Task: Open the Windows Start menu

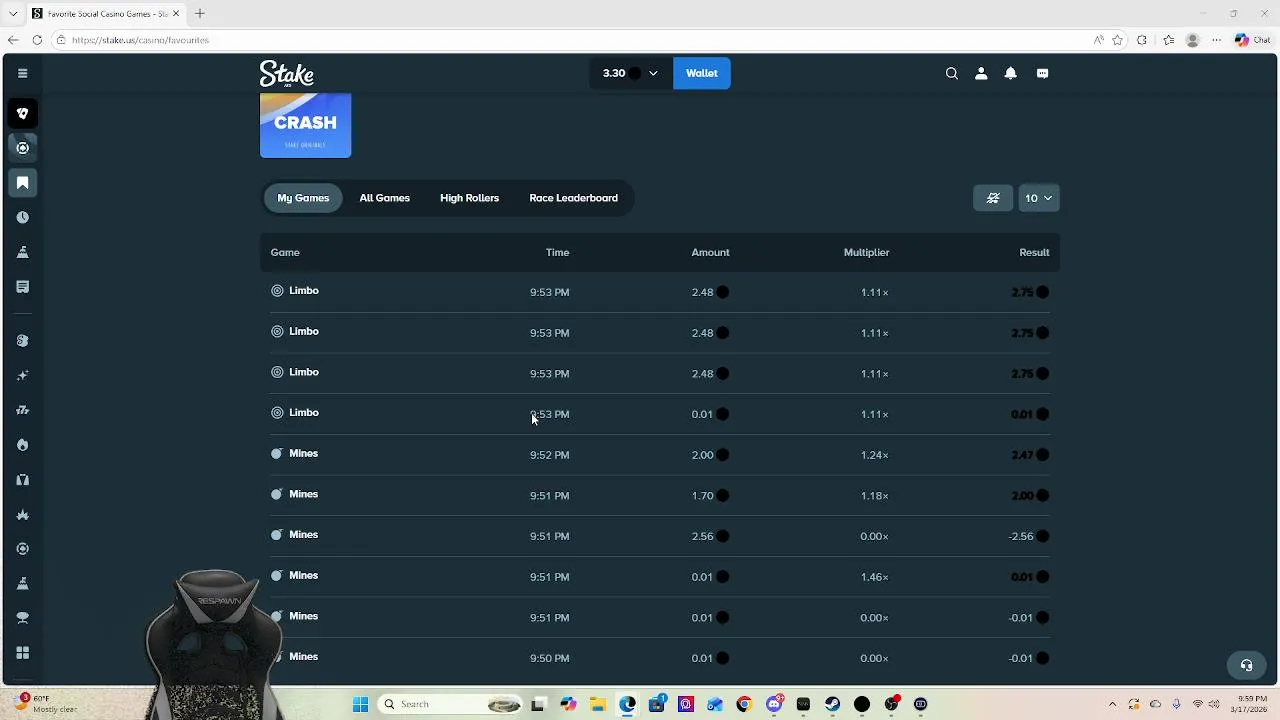Action: coord(360,704)
